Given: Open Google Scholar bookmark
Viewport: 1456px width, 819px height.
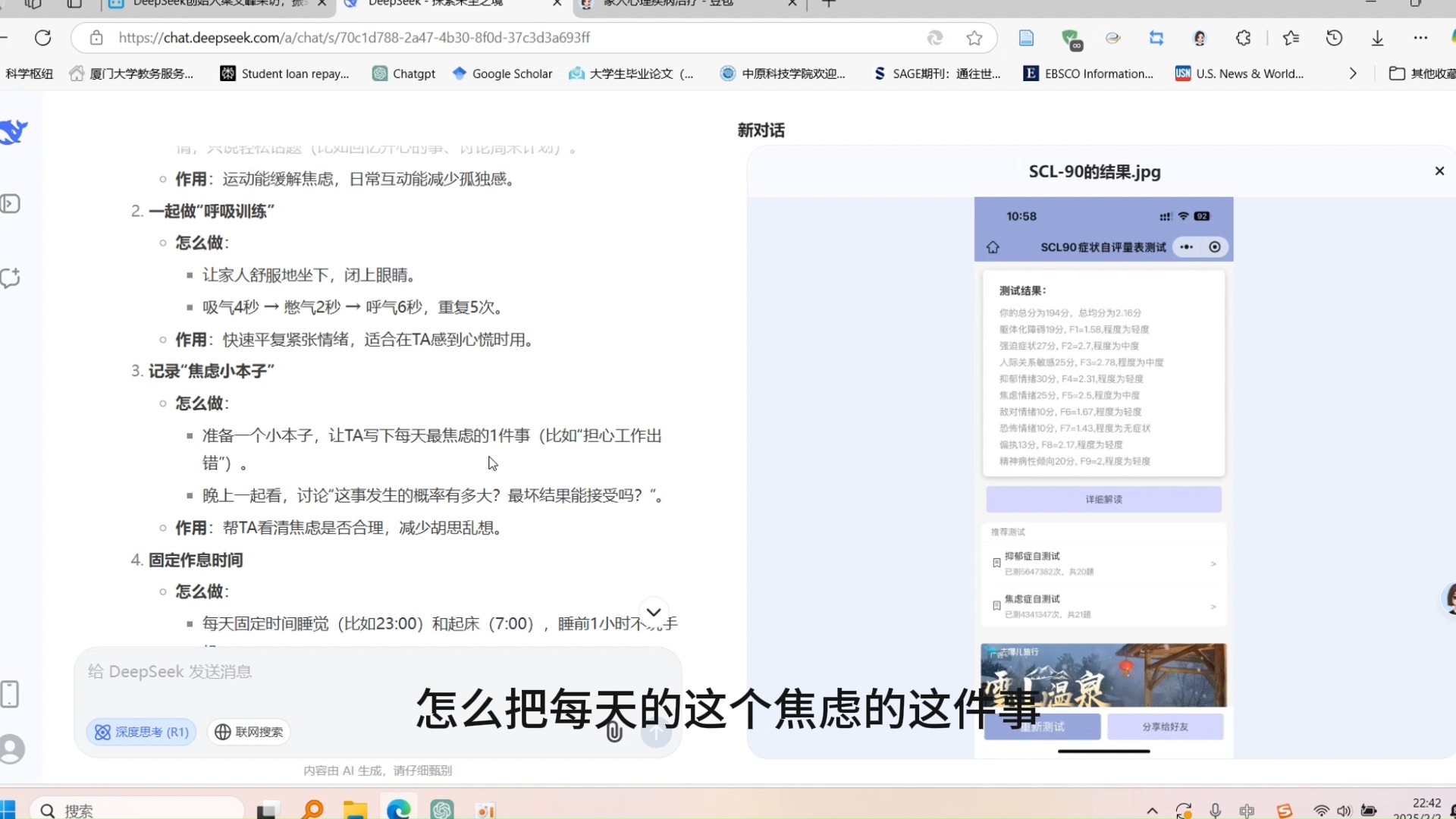Looking at the screenshot, I should pos(502,74).
